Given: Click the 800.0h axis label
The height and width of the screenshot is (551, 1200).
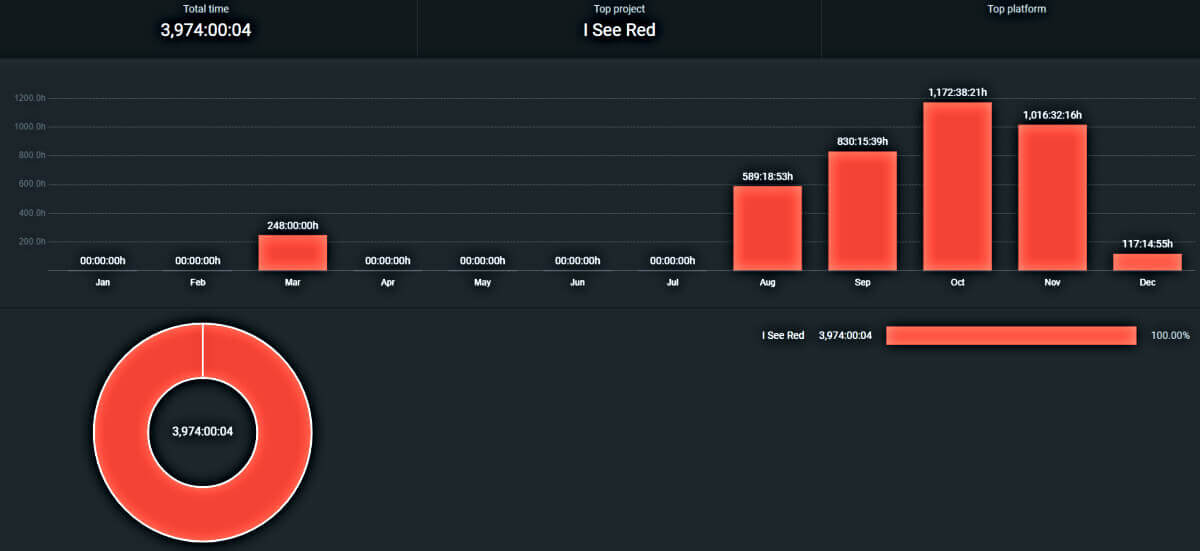Looking at the screenshot, I should (x=32, y=156).
